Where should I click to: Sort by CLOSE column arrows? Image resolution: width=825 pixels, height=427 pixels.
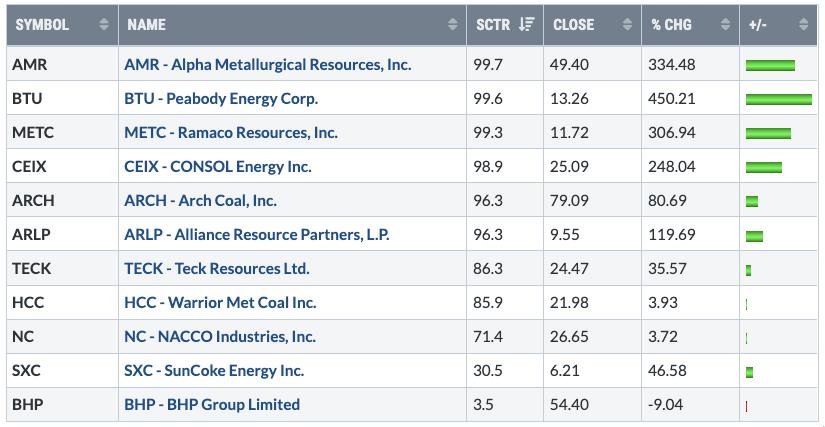click(x=627, y=25)
